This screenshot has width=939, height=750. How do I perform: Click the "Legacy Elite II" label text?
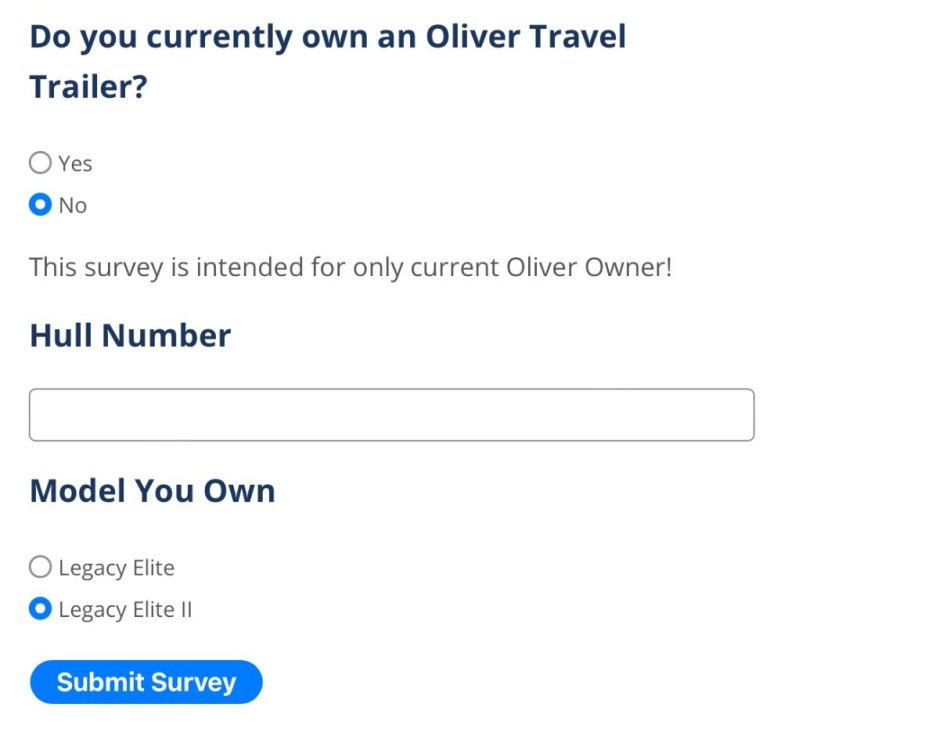125,609
